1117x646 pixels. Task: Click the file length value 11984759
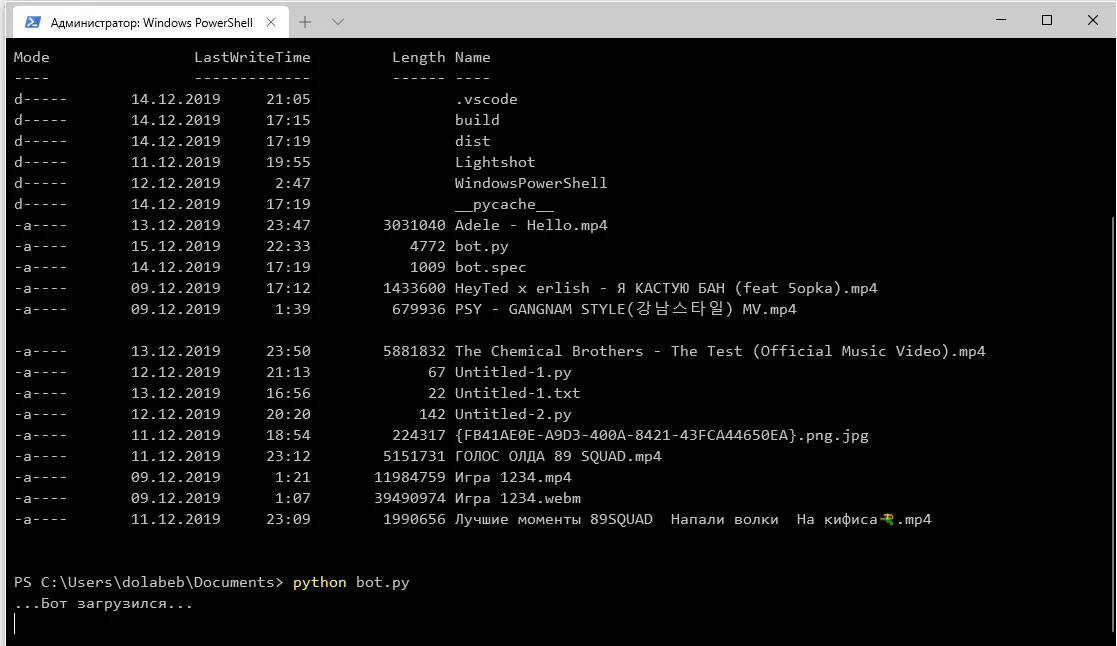coord(410,477)
